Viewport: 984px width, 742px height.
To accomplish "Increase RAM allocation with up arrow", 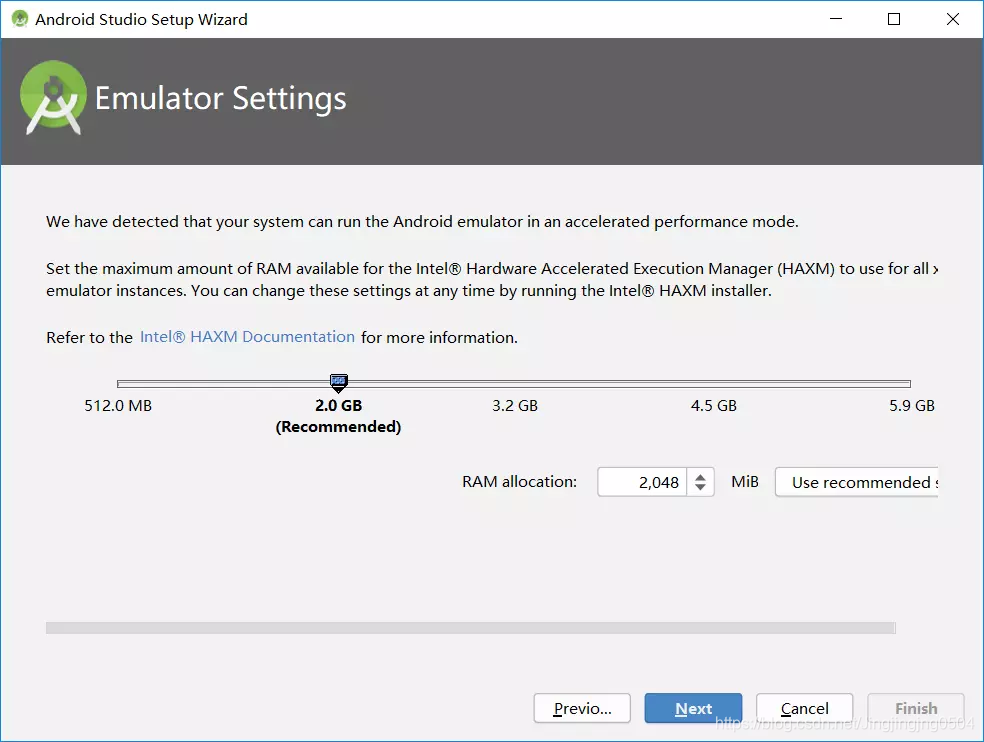I will tap(700, 476).
